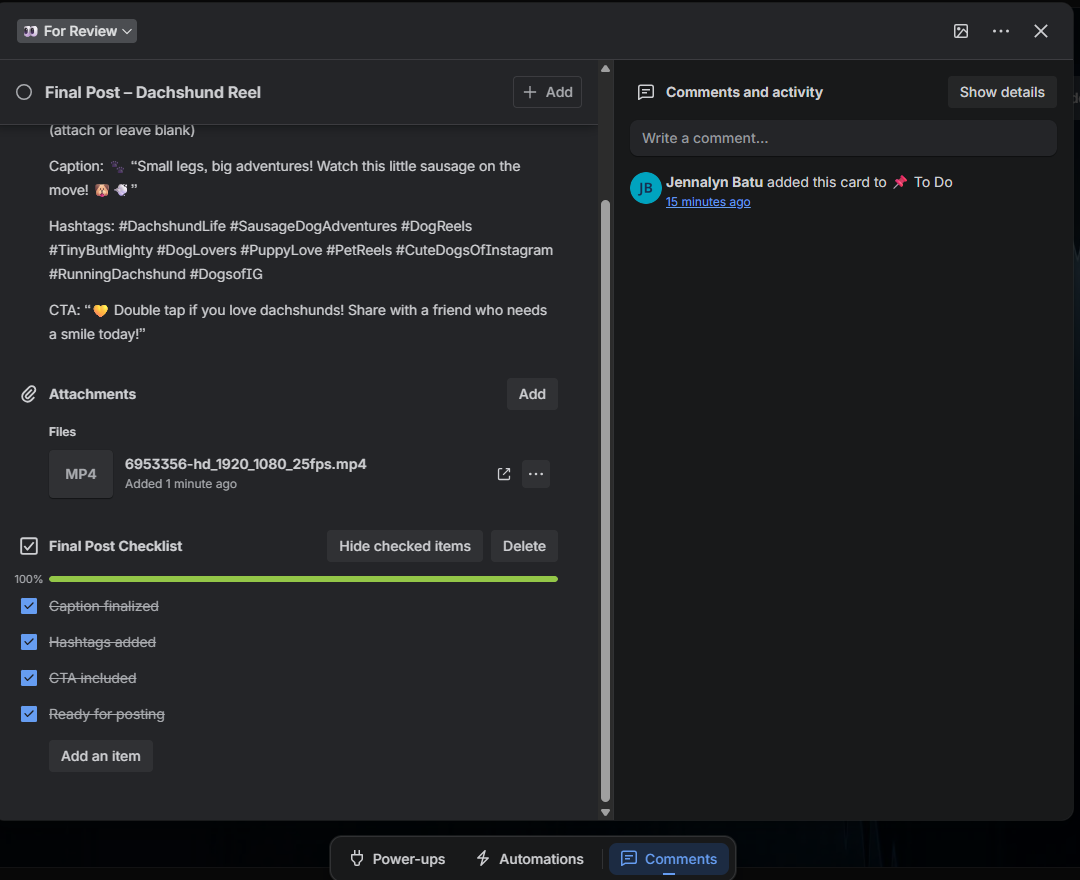
Task: Click the Jennalyn Batu avatar
Action: click(646, 188)
